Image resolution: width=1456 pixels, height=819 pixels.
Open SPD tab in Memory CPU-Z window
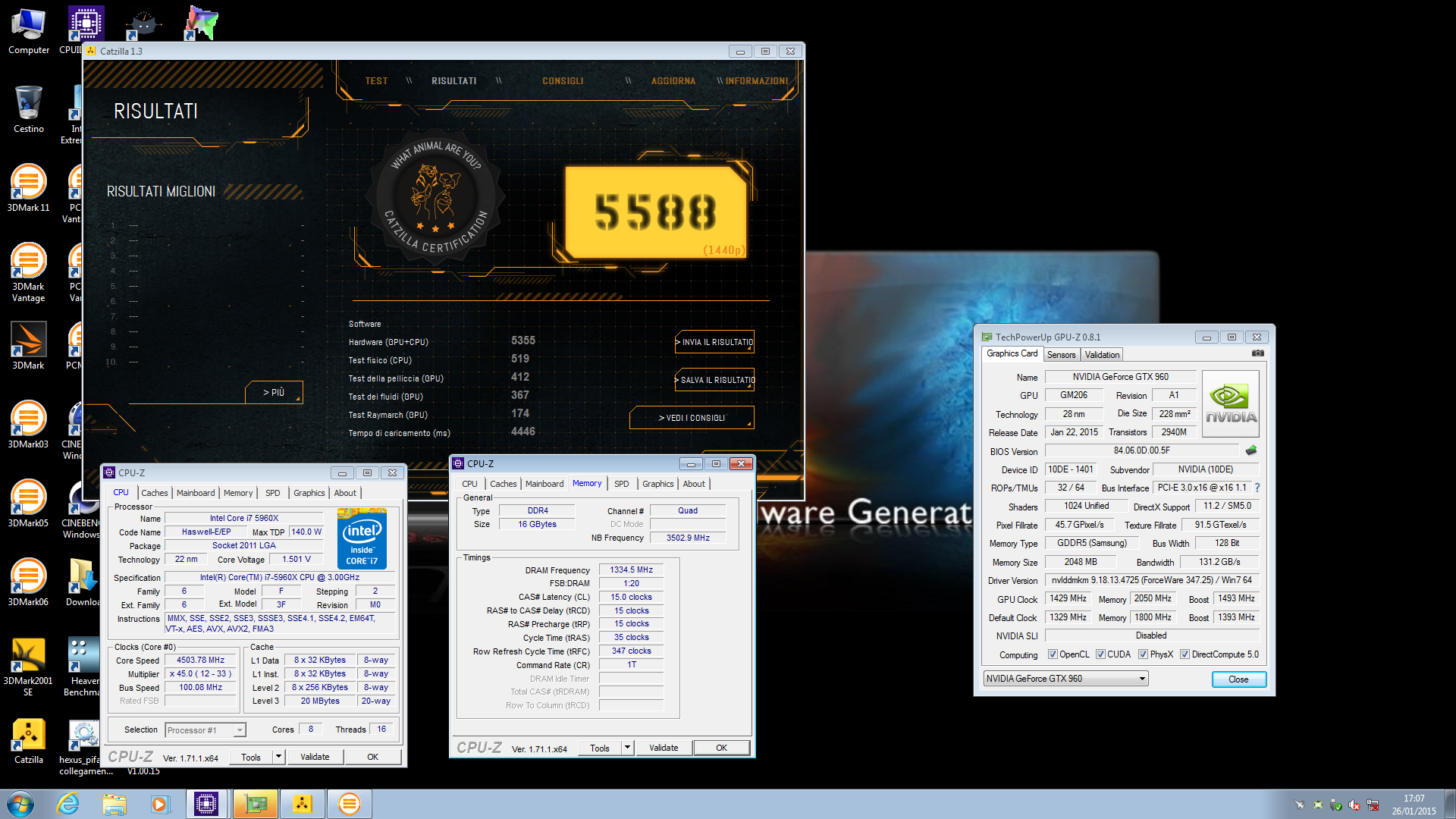[621, 484]
